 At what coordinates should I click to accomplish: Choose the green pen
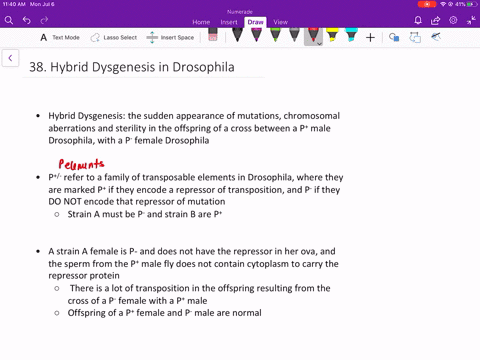pyautogui.click(x=275, y=35)
